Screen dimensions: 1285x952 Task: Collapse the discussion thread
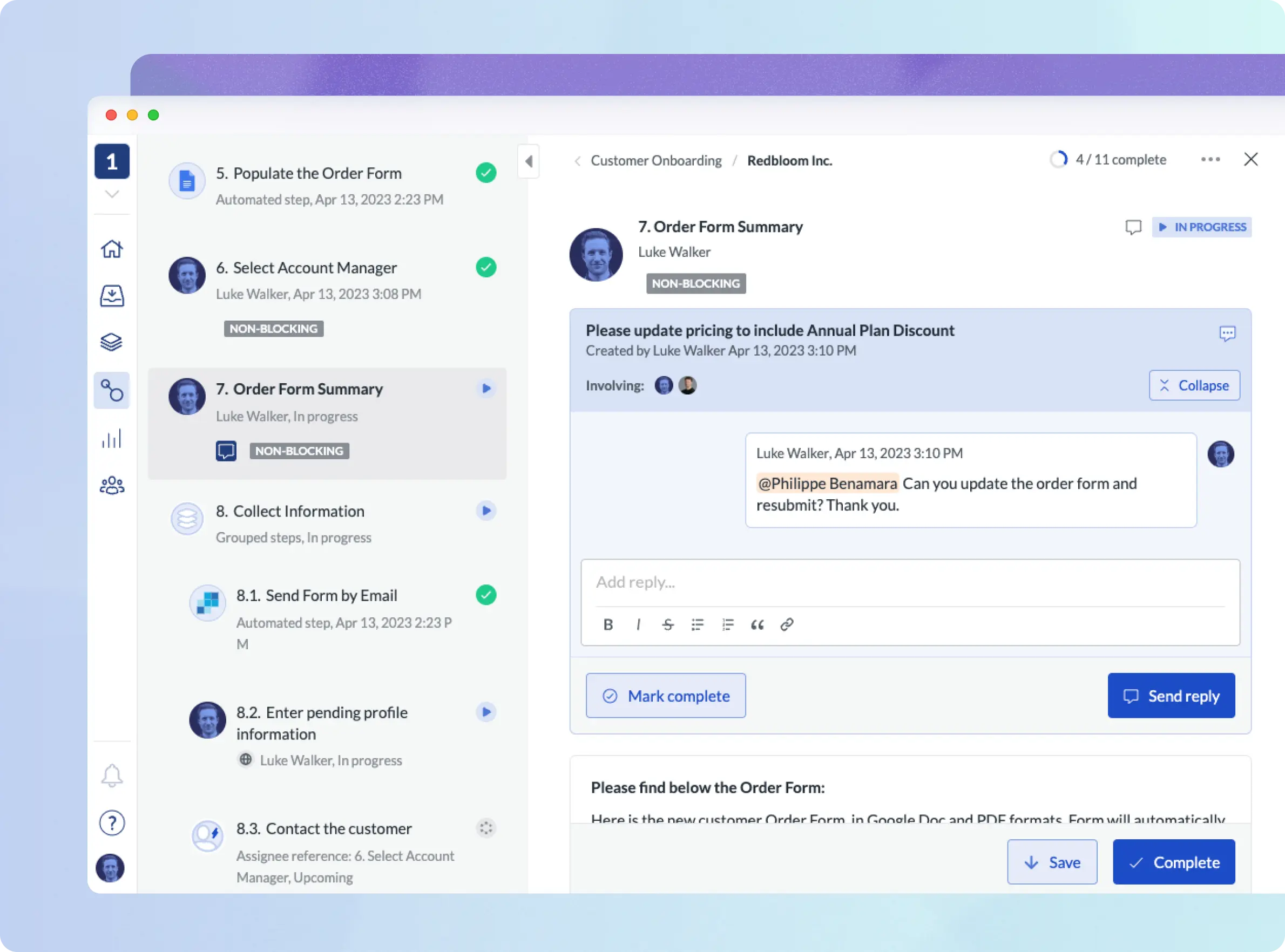1194,385
